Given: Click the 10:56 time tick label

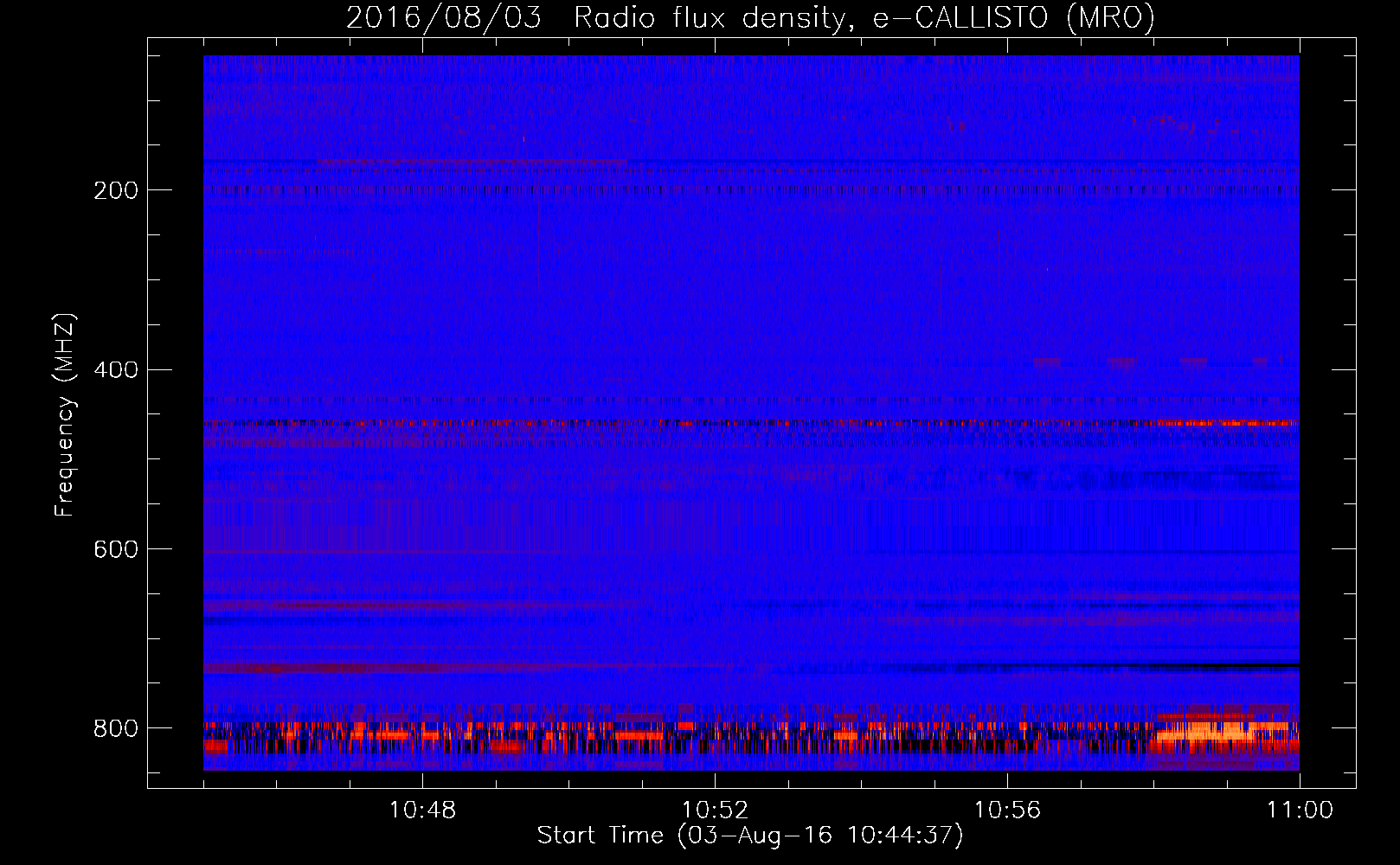Looking at the screenshot, I should point(1007,811).
